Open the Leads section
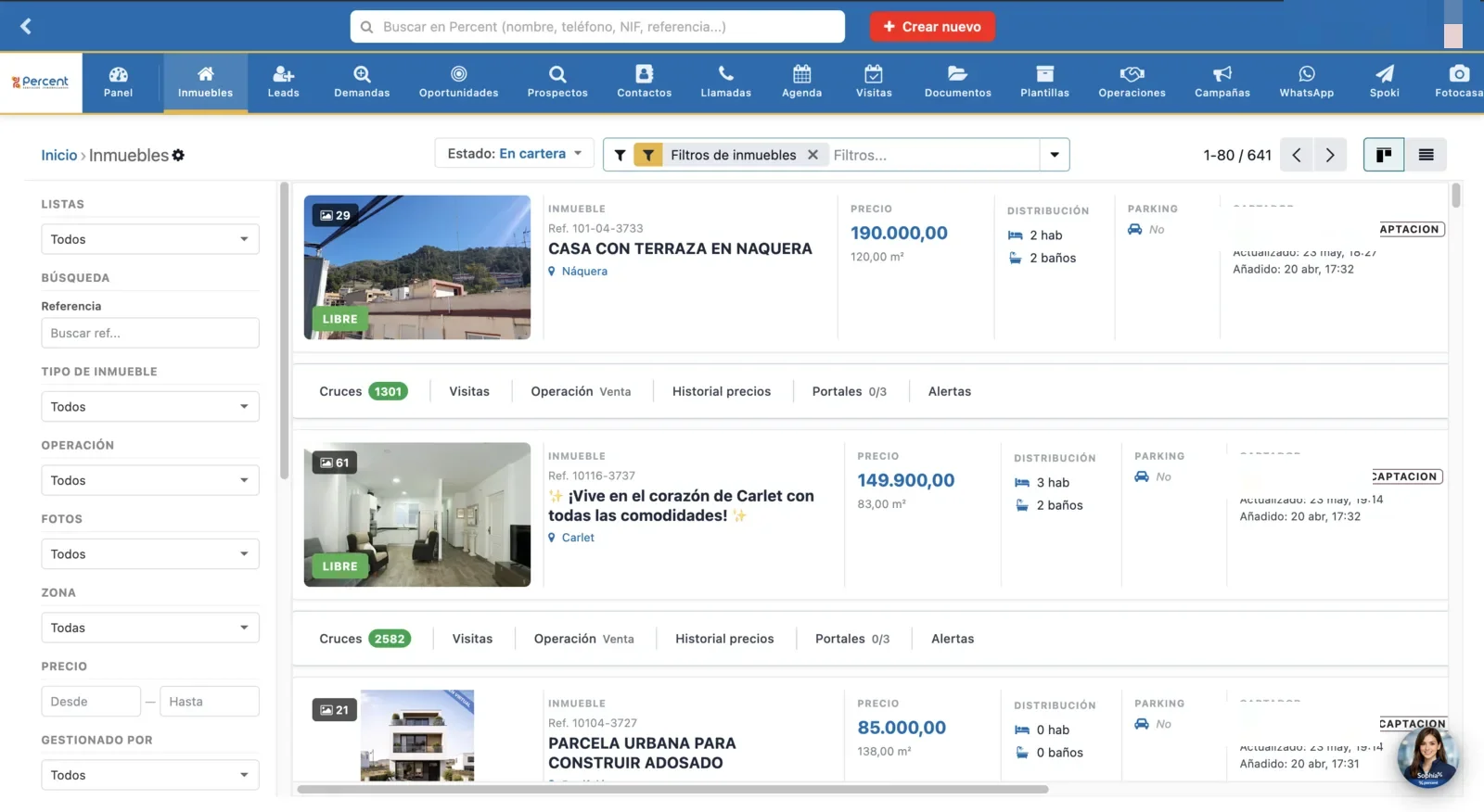The width and height of the screenshot is (1484, 812). pos(283,82)
